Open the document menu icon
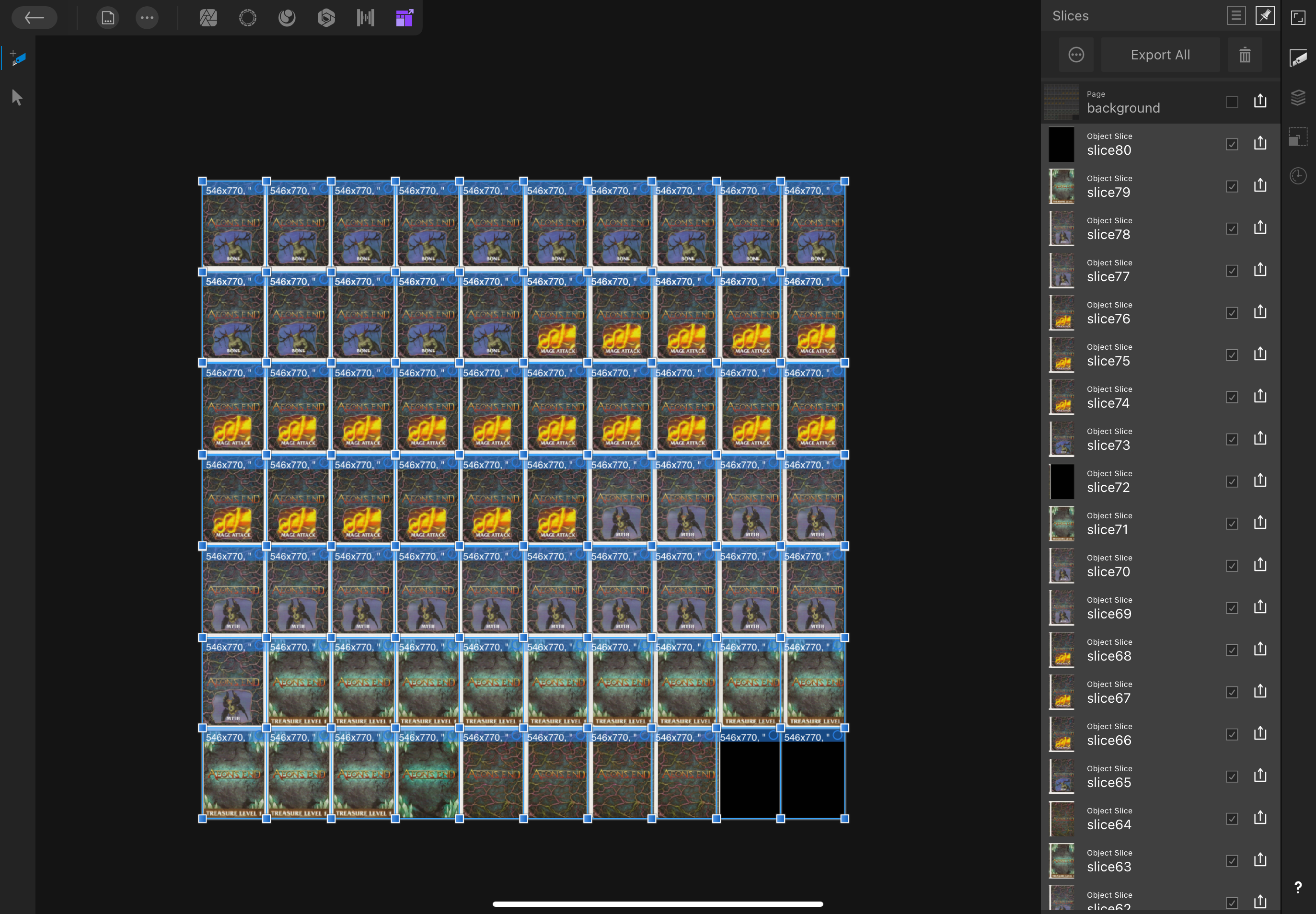The height and width of the screenshot is (914, 1316). point(108,18)
